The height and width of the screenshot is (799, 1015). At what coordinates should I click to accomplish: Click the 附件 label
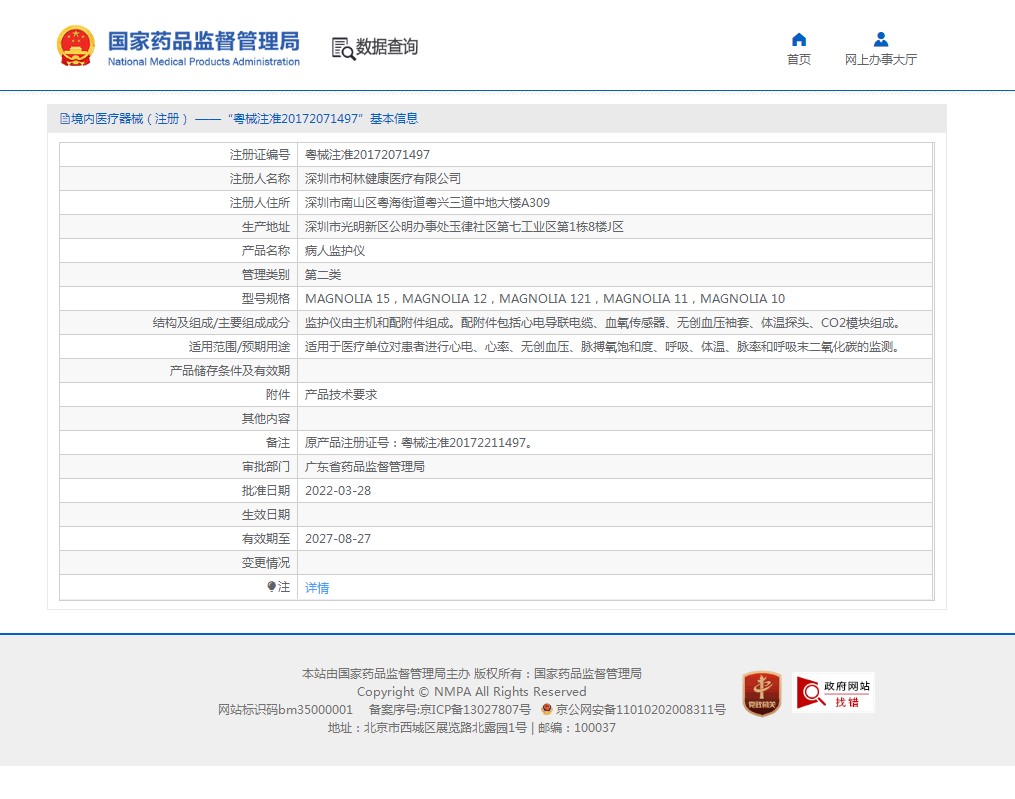[278, 394]
